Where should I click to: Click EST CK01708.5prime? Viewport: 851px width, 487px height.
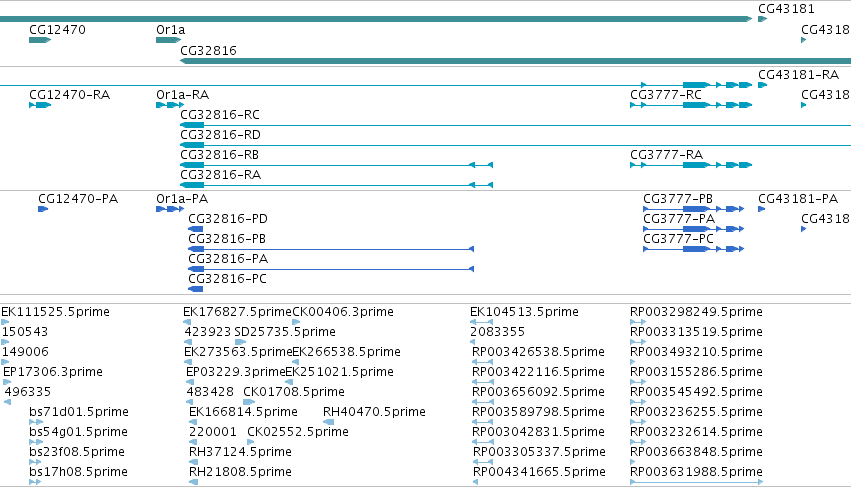(x=294, y=392)
